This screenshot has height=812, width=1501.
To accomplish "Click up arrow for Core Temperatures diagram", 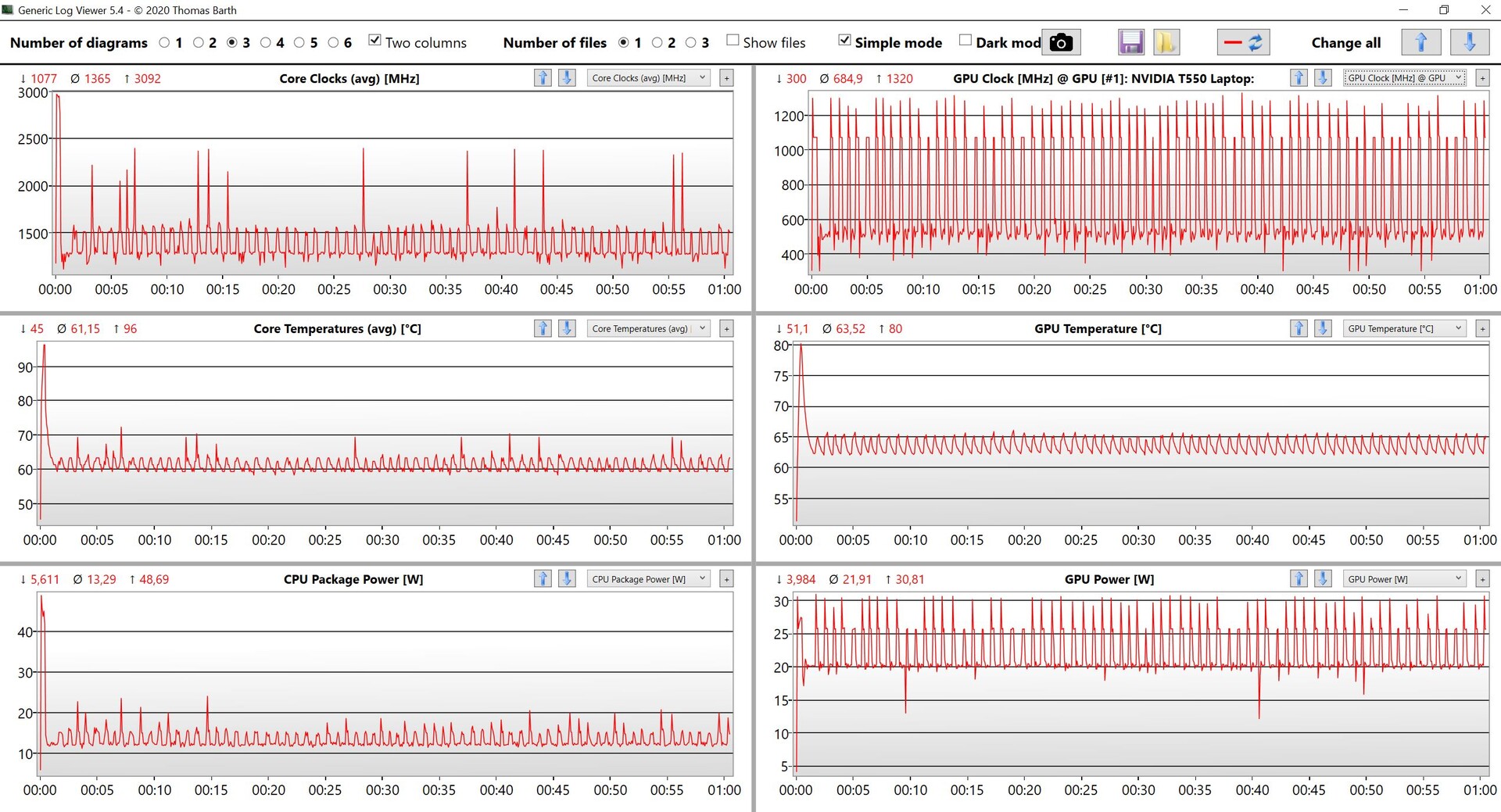I will [543, 328].
